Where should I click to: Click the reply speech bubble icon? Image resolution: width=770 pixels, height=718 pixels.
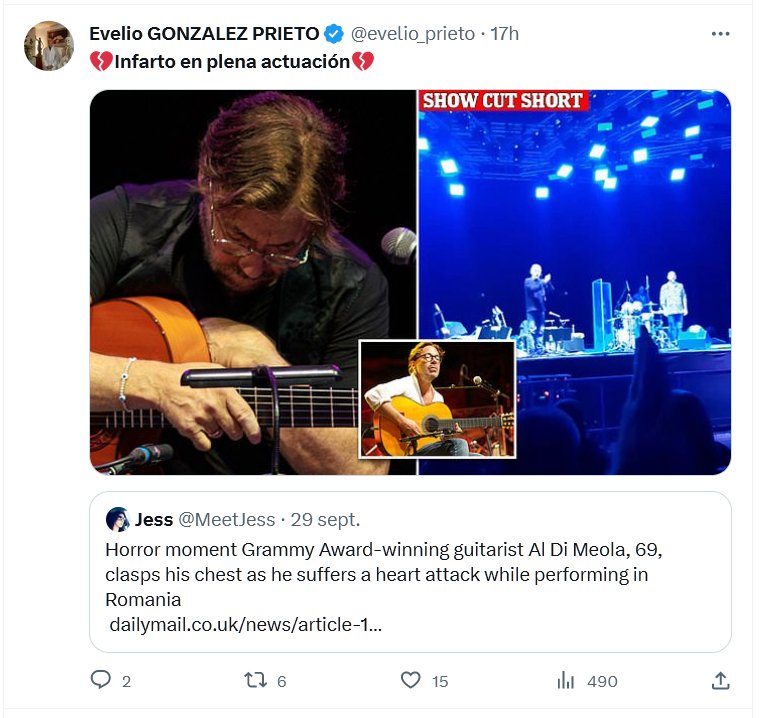click(x=100, y=680)
